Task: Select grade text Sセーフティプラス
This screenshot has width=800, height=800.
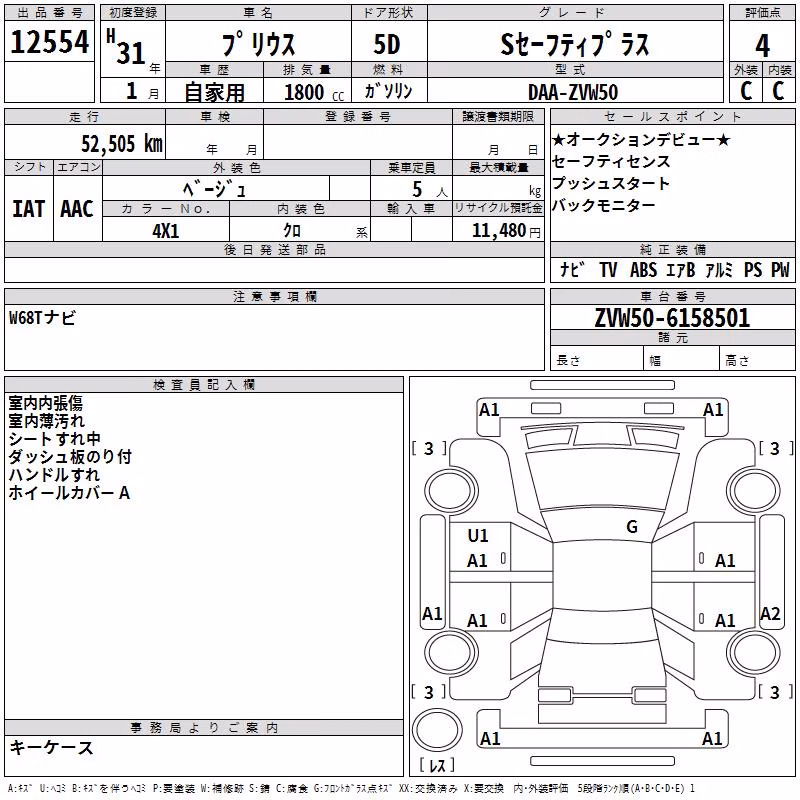Action: [x=575, y=44]
